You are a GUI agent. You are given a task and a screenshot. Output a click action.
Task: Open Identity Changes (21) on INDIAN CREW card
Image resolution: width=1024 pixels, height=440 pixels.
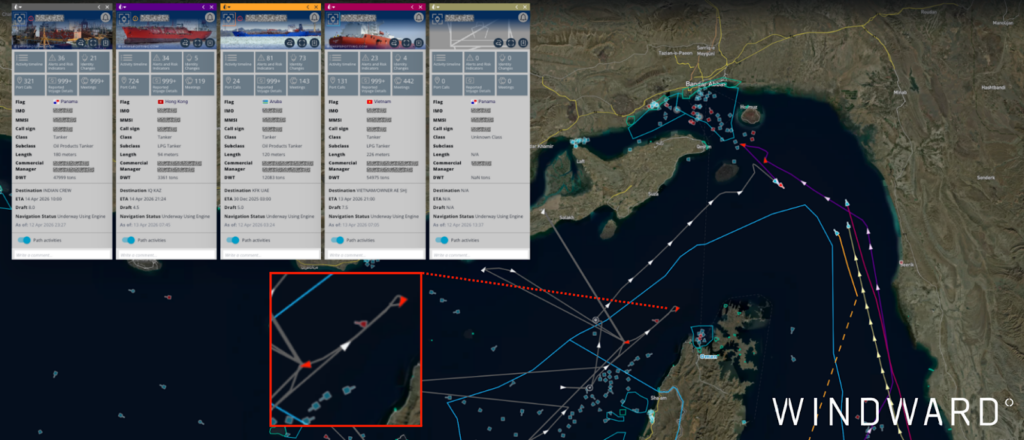coord(94,61)
